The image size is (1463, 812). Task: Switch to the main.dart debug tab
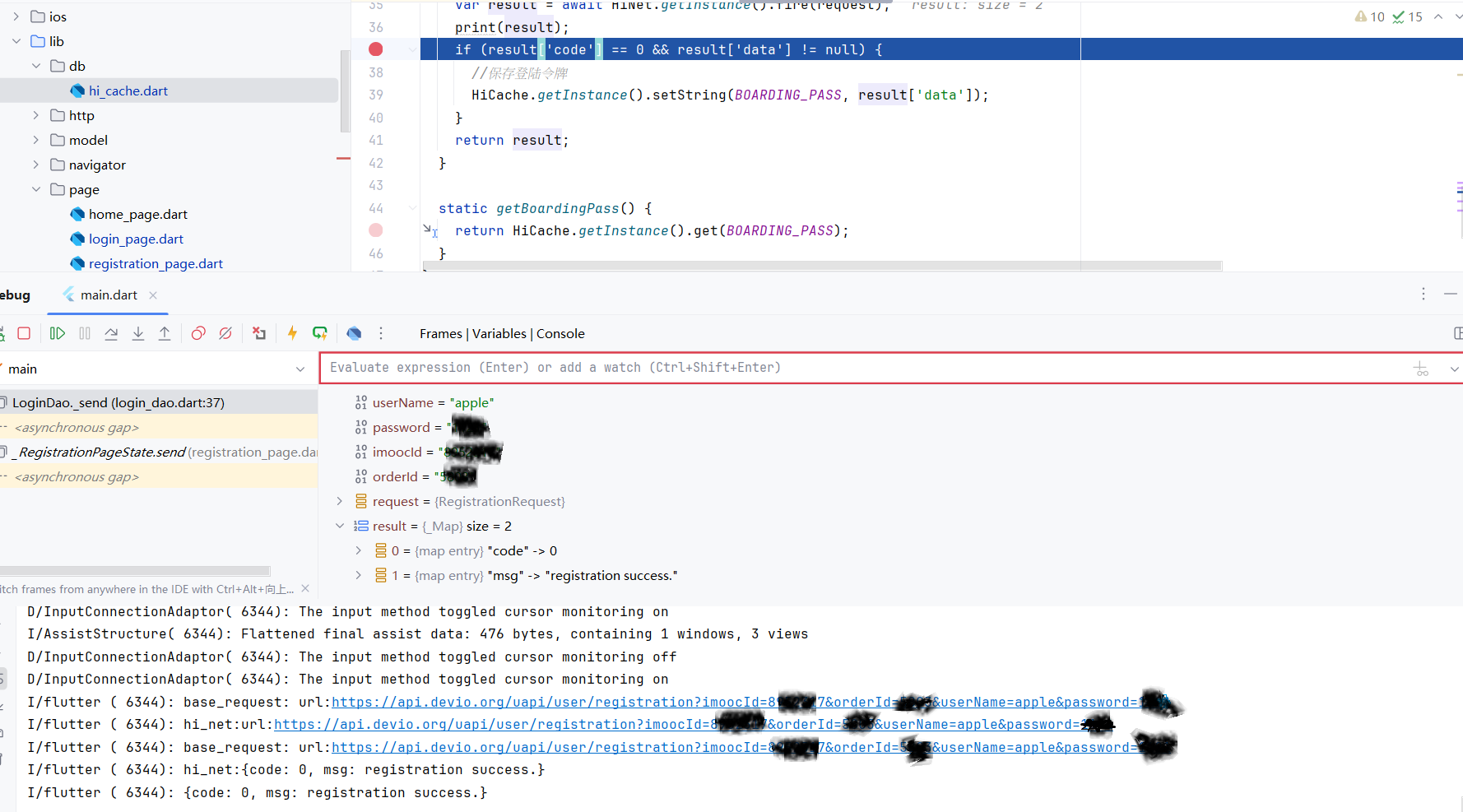pyautogui.click(x=109, y=295)
